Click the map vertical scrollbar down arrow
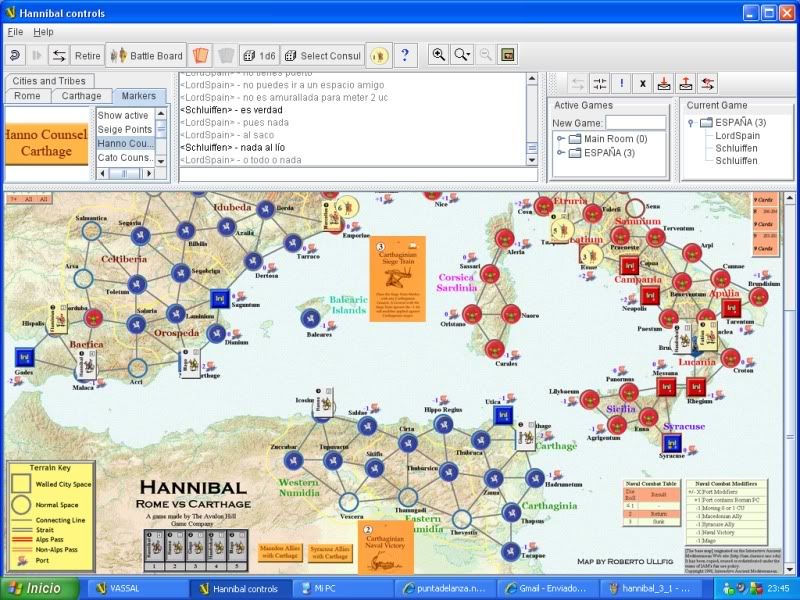 [789, 568]
